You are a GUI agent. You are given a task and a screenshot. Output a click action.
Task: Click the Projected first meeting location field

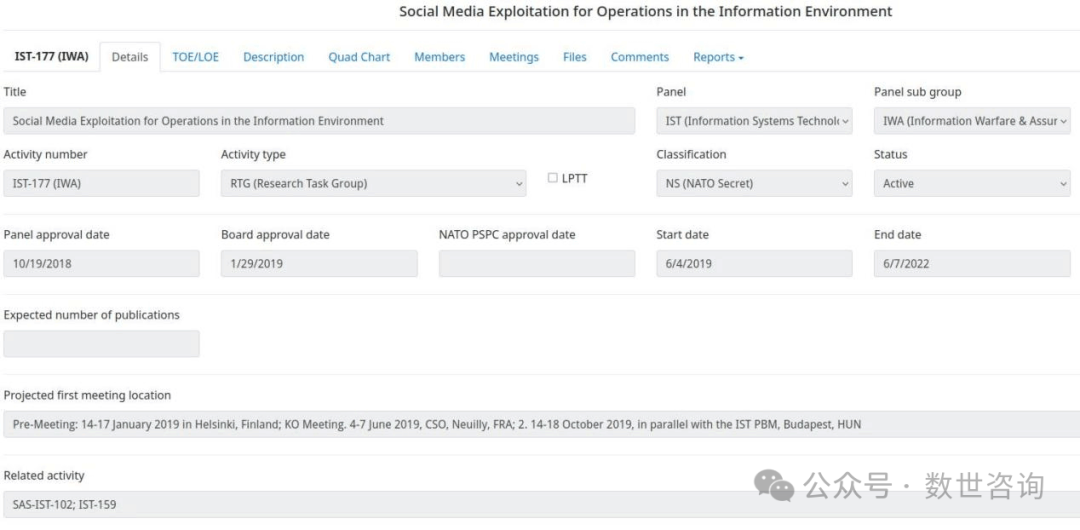click(541, 424)
